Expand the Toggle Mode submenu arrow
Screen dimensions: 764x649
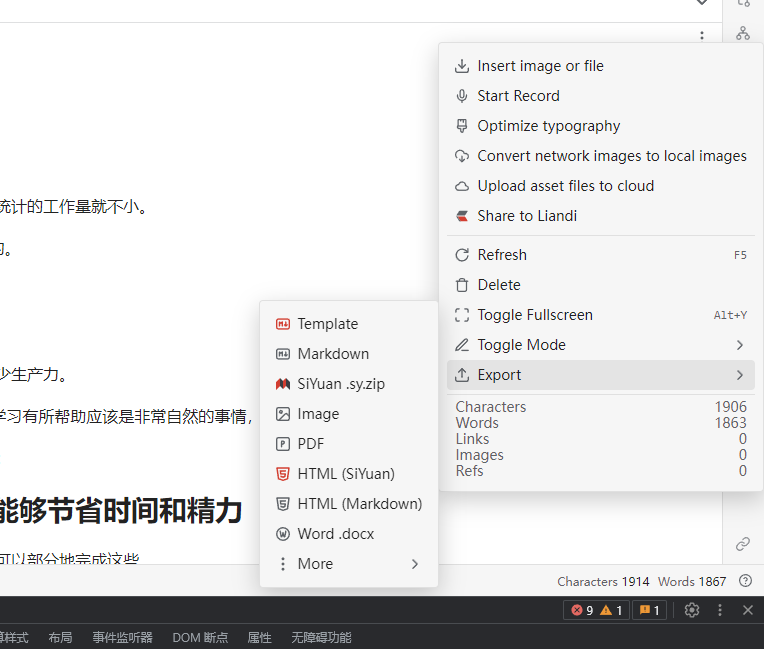tap(740, 345)
